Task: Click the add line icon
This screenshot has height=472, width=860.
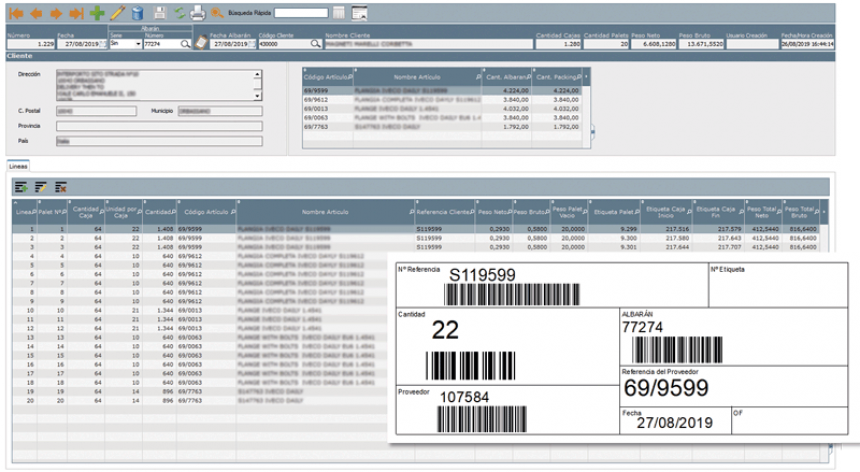Action: (x=20, y=187)
